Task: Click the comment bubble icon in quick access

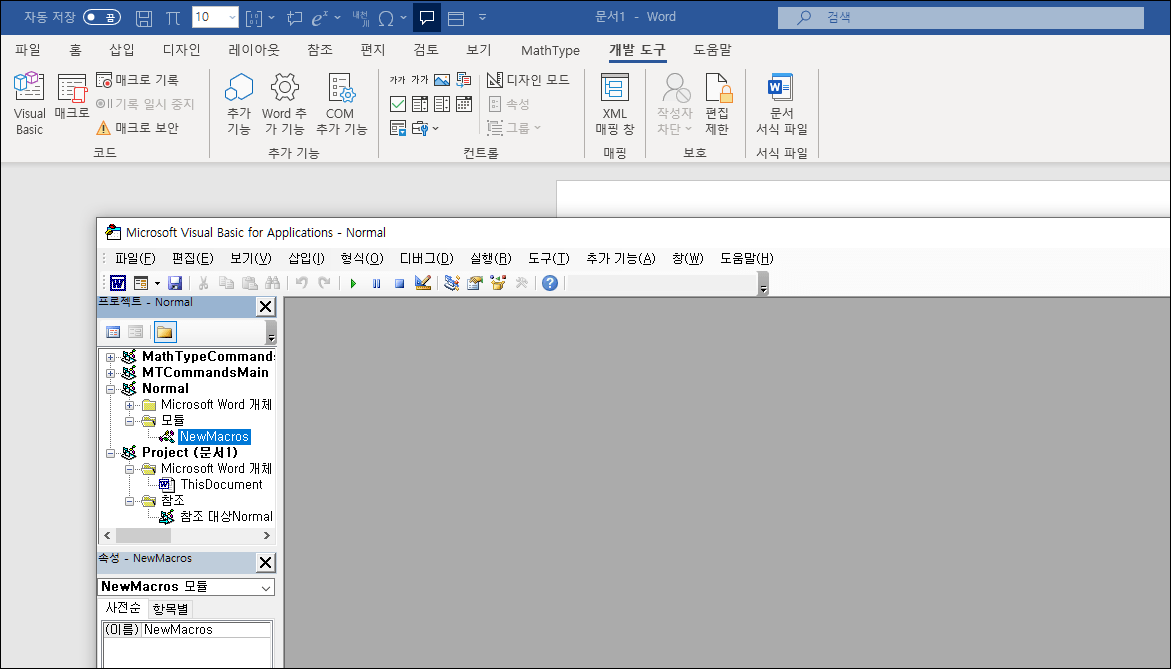Action: tap(426, 17)
